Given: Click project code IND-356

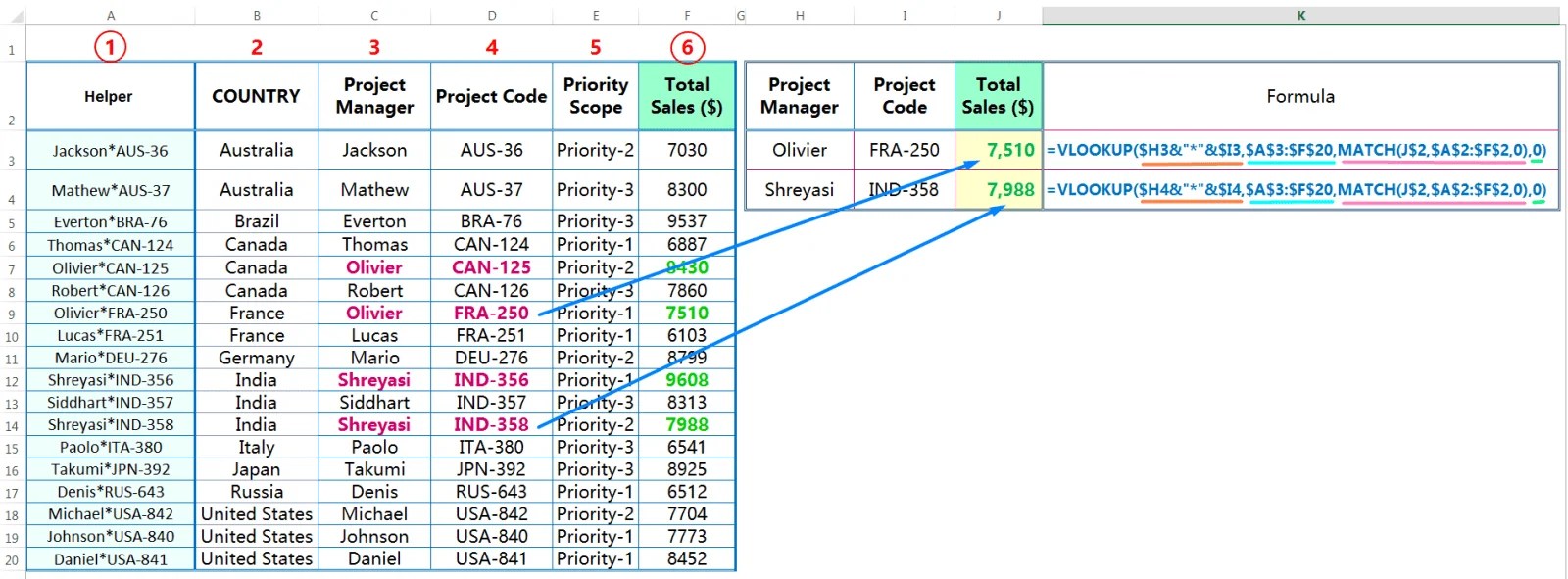Looking at the screenshot, I should click(x=492, y=380).
